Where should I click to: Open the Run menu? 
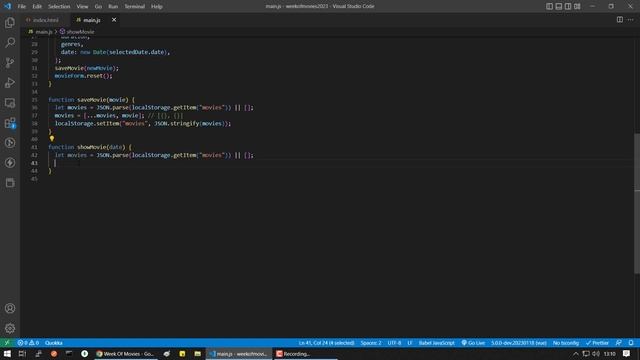tap(113, 7)
